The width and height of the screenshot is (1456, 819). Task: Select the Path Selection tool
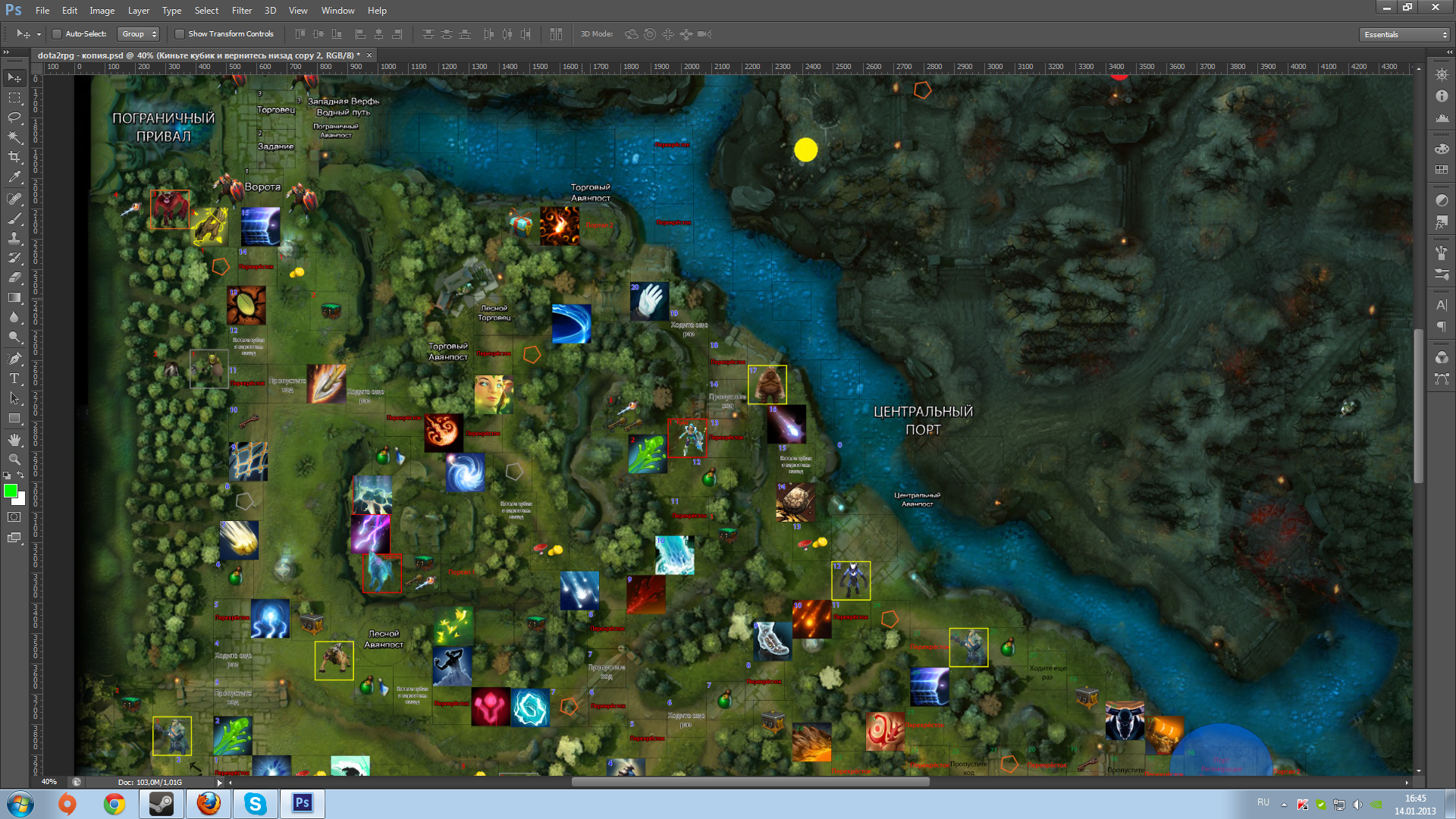[14, 398]
